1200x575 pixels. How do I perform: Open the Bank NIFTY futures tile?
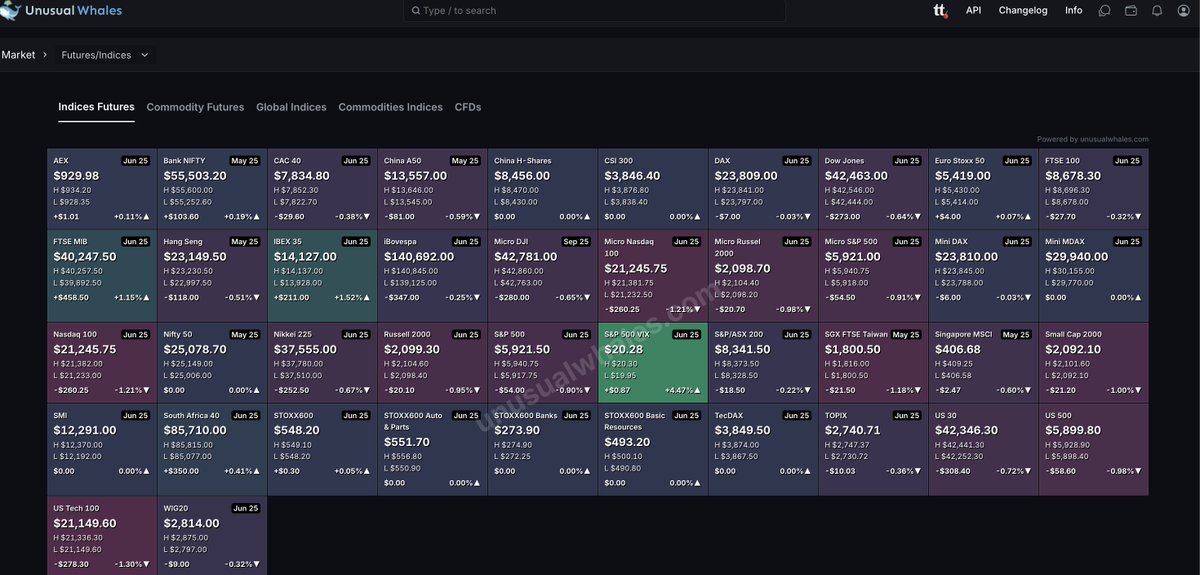tap(212, 189)
